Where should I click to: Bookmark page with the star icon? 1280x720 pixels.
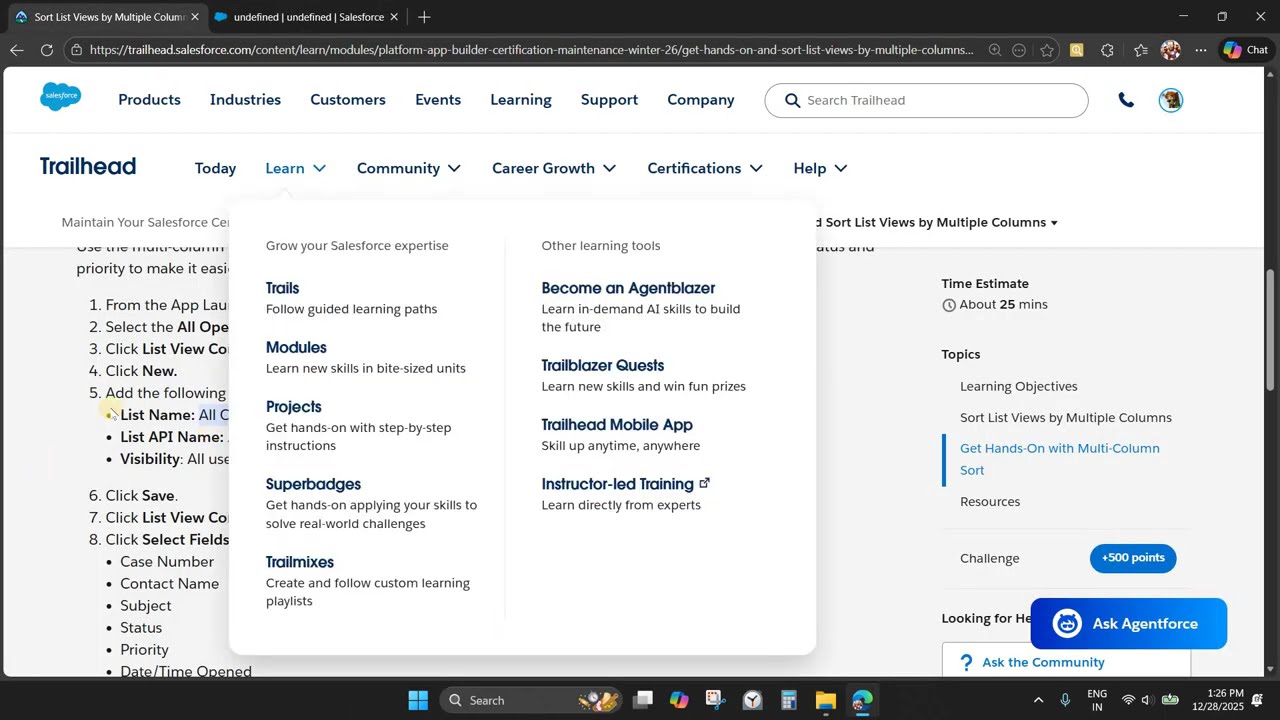(1047, 50)
